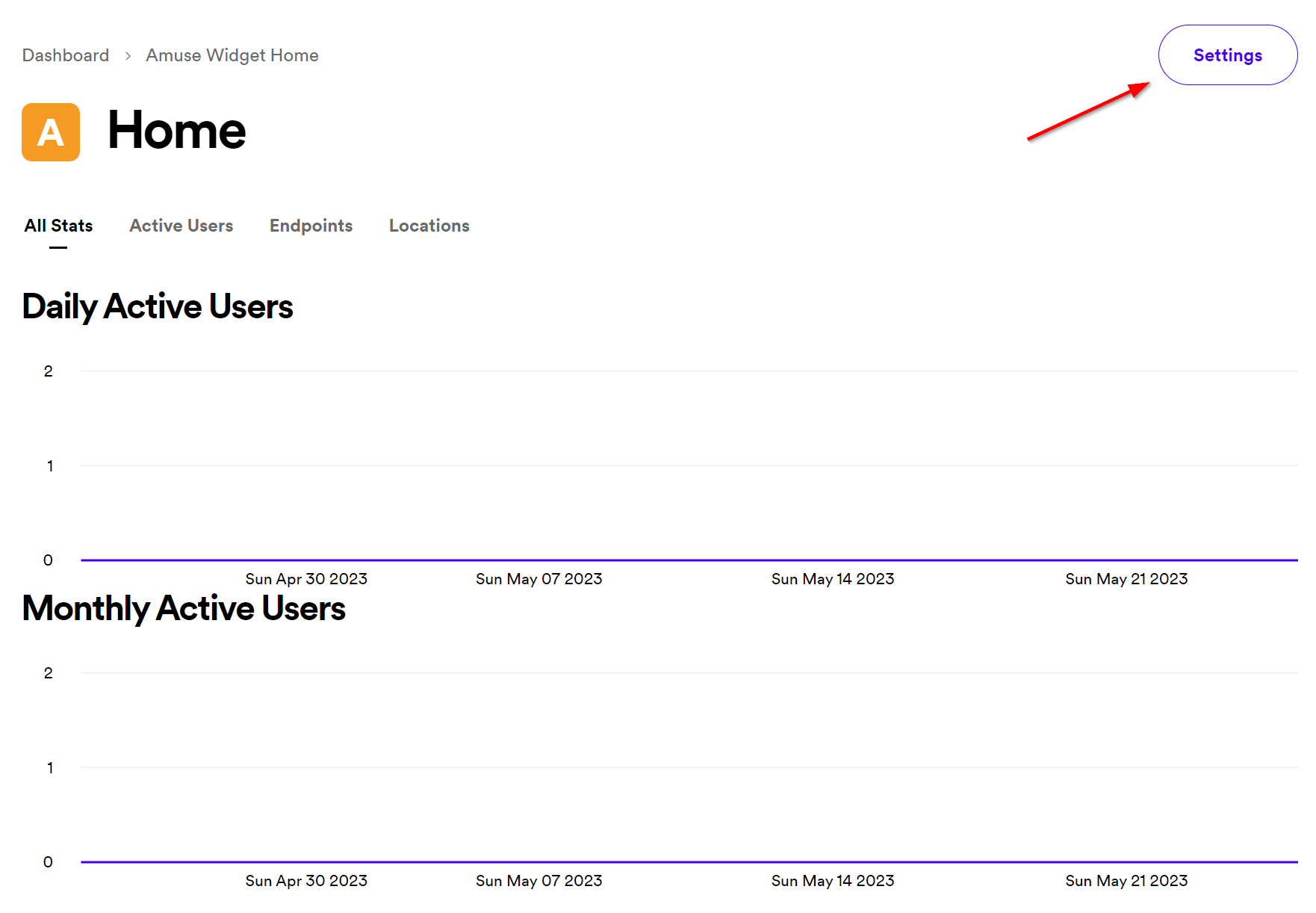Click the red arrow annotation
Viewport: 1316px width, 913px height.
click(1087, 111)
